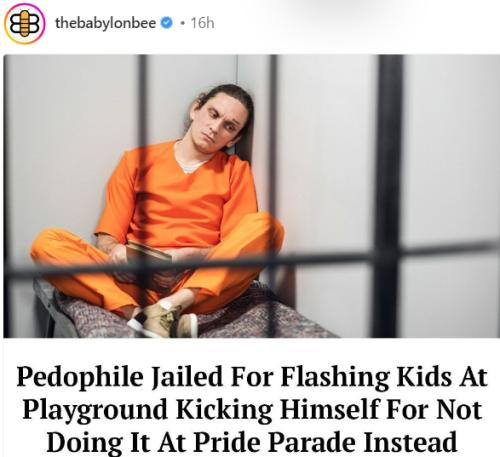Screen dimensions: 500x457
Task: Open the Babylon Bee profile avatar
Action: [x=25, y=23]
